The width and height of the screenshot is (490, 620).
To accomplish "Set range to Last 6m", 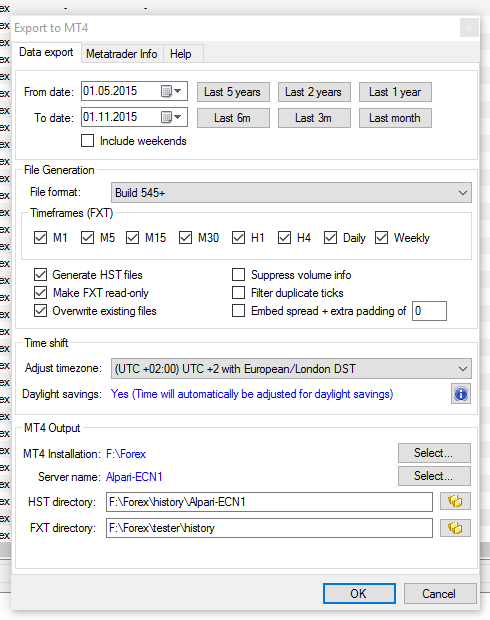I will (233, 118).
